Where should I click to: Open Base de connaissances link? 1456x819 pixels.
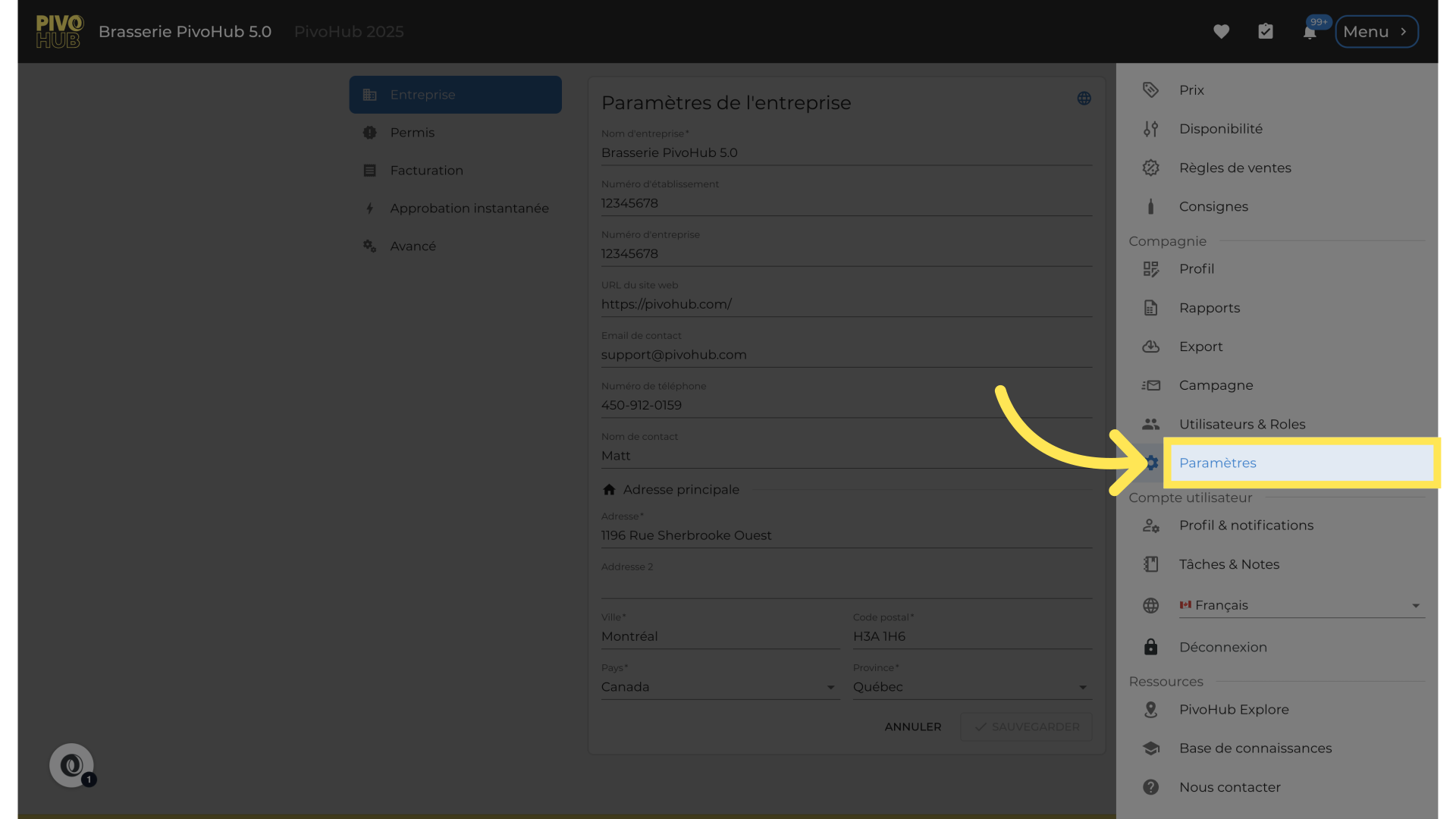pyautogui.click(x=1276, y=748)
